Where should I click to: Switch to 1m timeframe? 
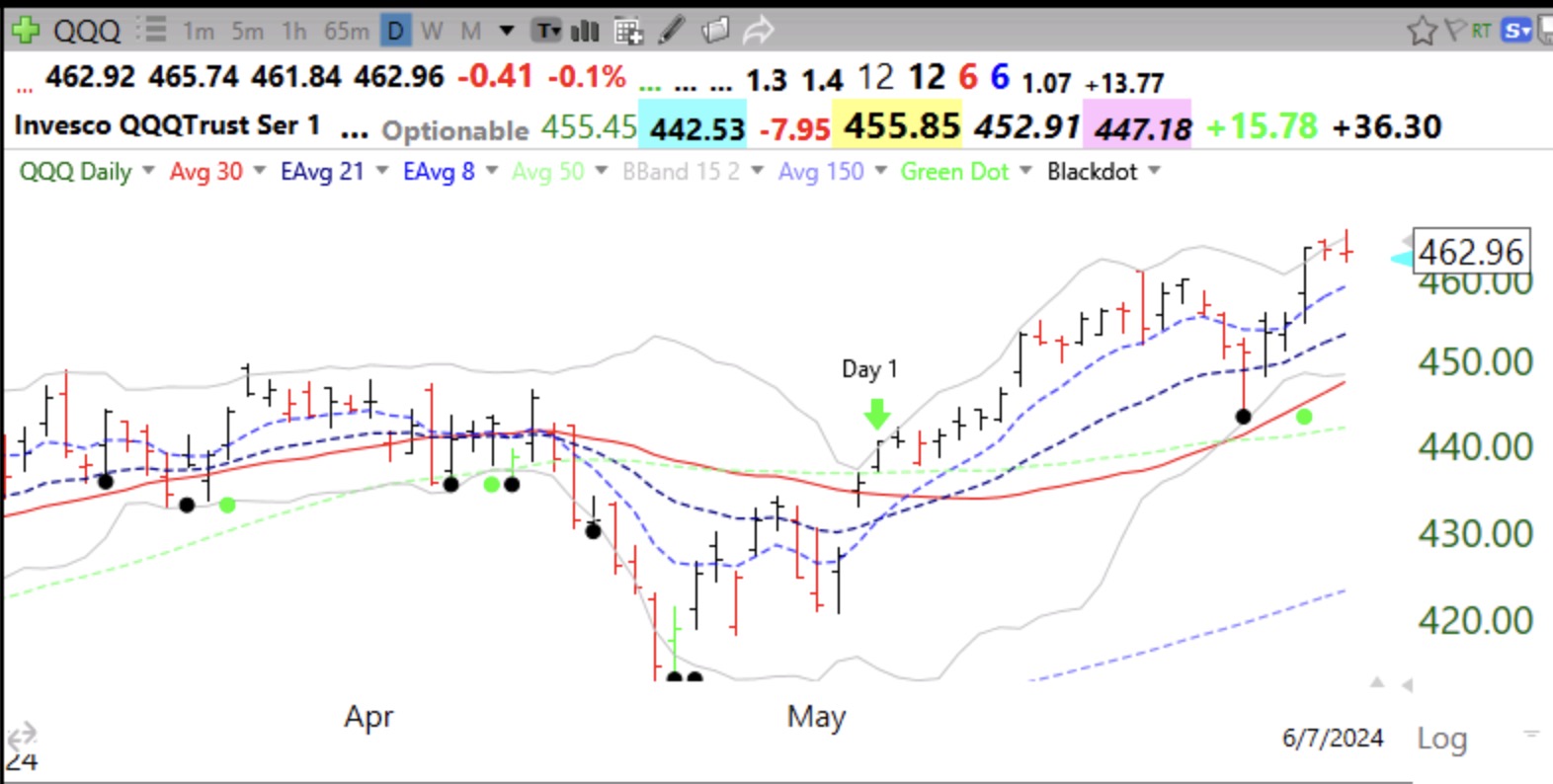(x=199, y=32)
